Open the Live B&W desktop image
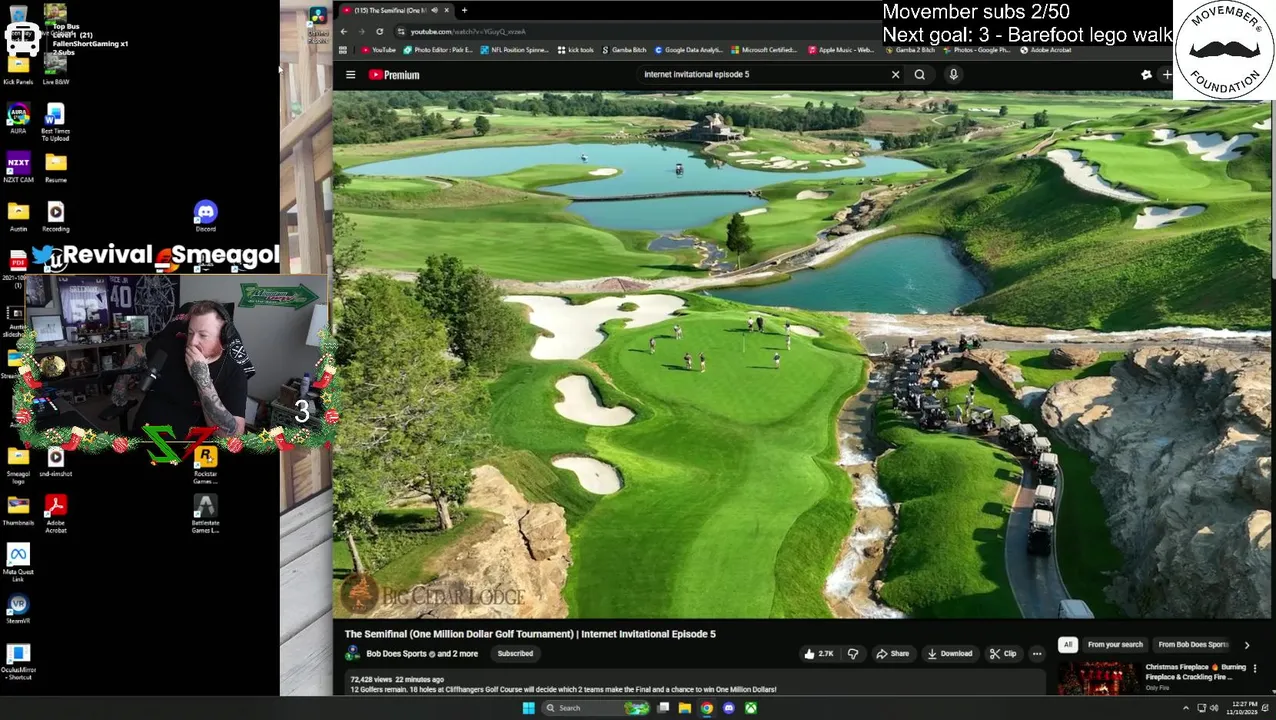Image resolution: width=1276 pixels, height=720 pixels. [55, 70]
